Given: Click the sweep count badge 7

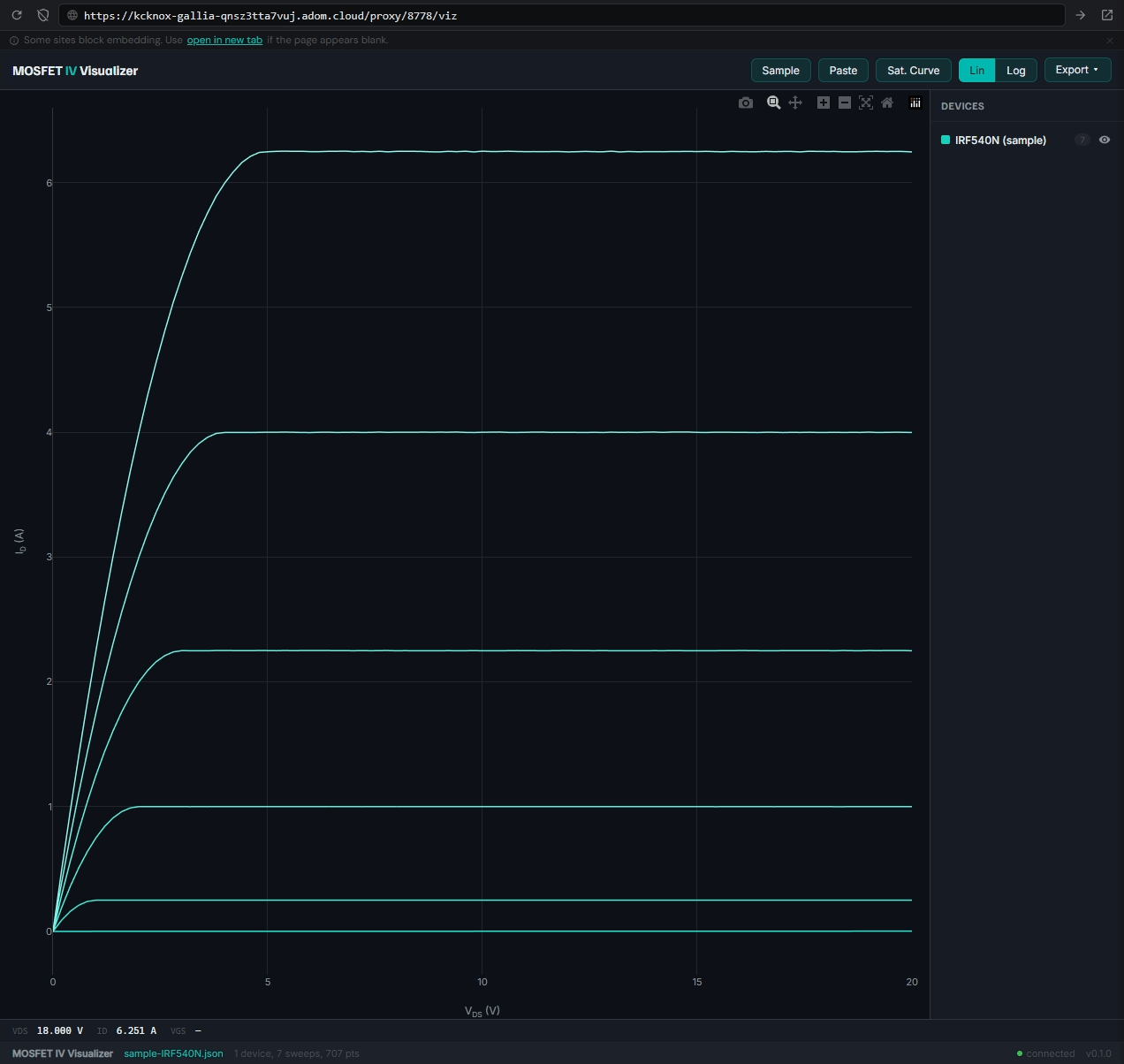Looking at the screenshot, I should [x=1082, y=140].
